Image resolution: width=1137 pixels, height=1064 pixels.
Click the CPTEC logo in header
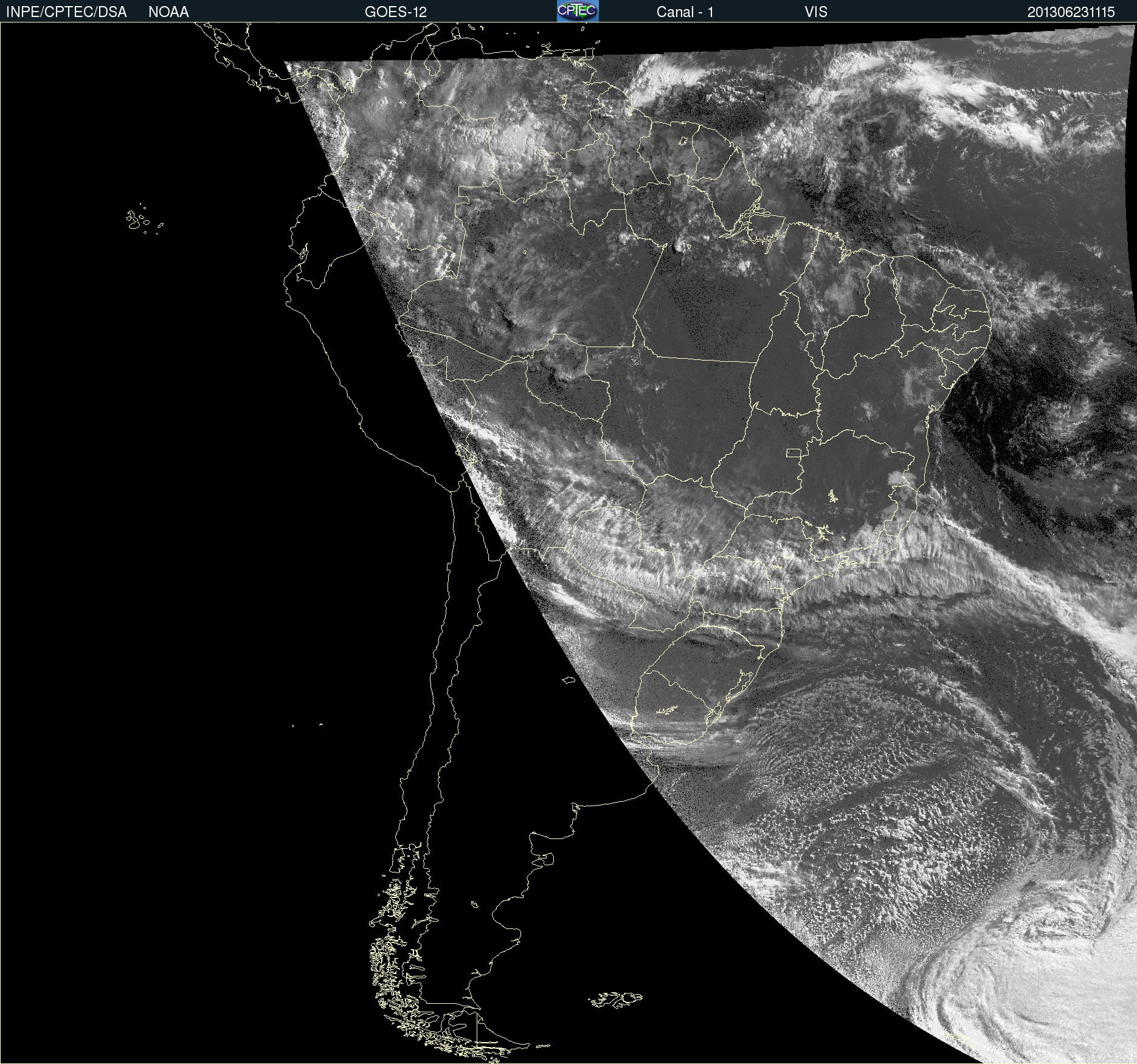coord(578,11)
